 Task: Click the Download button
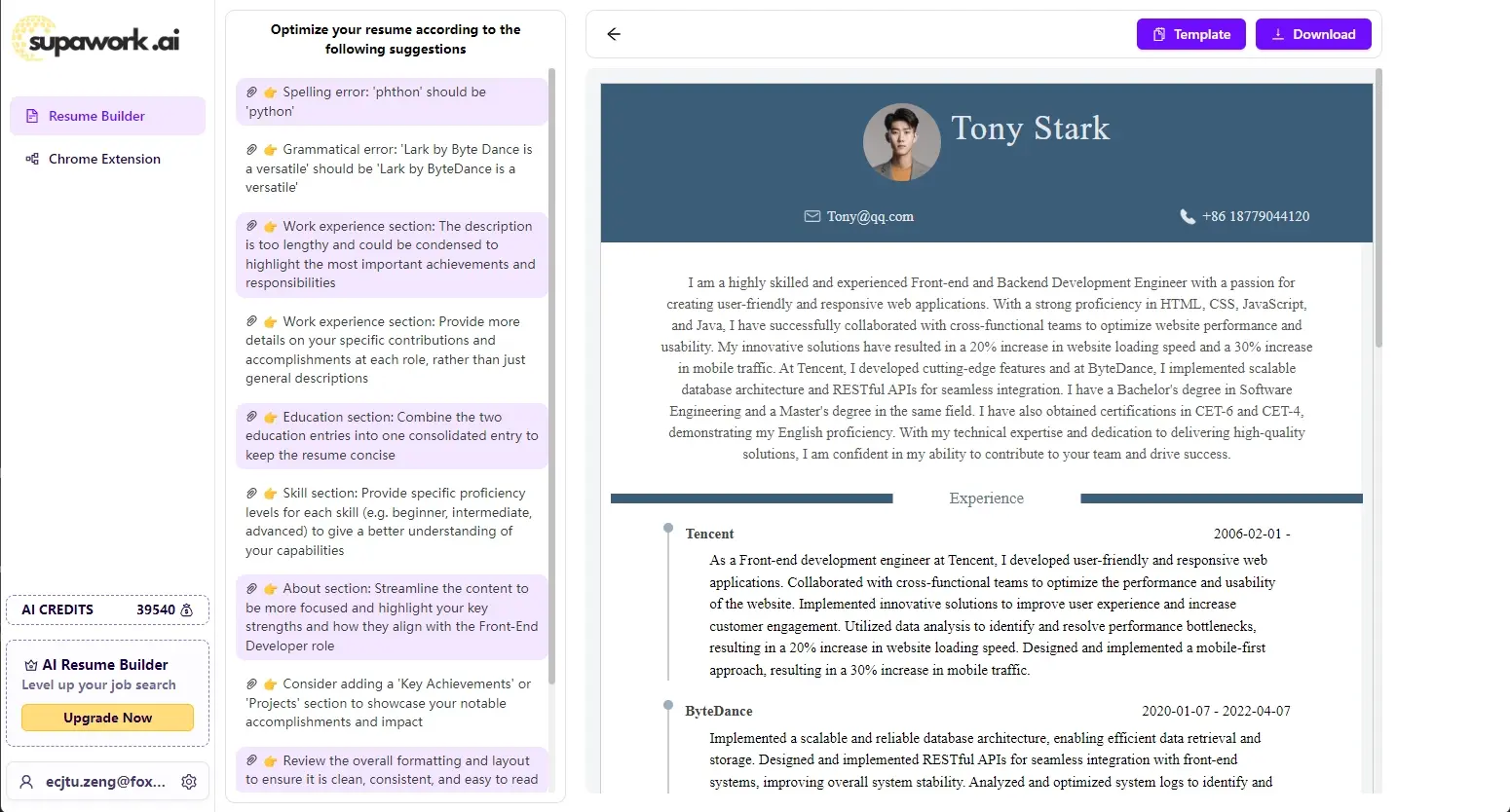[x=1313, y=34]
